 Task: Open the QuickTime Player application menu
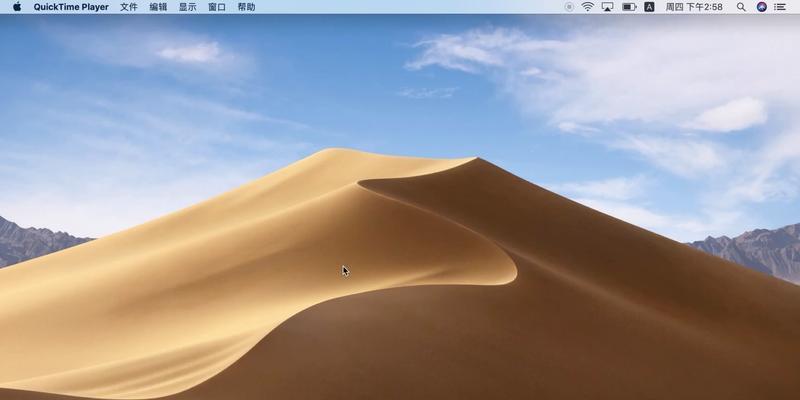point(71,7)
